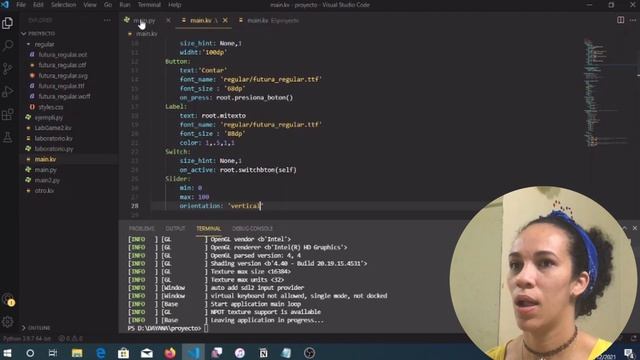This screenshot has height=360, width=640.
Task: Open the Edit menu
Action: pyautogui.click(x=38, y=5)
